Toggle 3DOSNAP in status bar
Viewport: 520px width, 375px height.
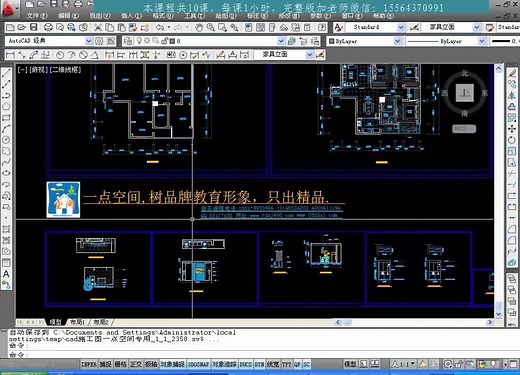tap(198, 364)
